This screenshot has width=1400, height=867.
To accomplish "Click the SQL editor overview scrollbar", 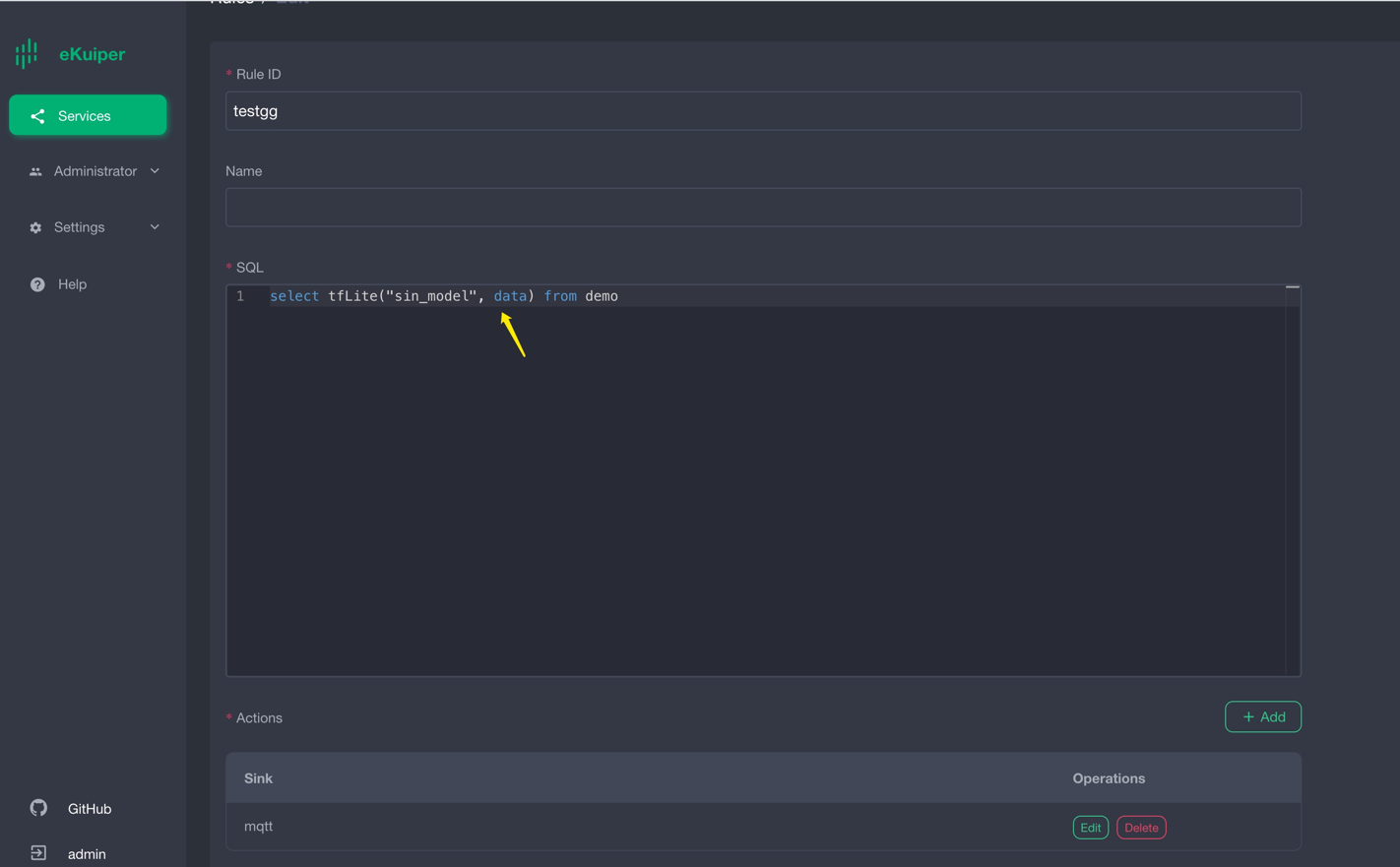I will [x=1293, y=481].
